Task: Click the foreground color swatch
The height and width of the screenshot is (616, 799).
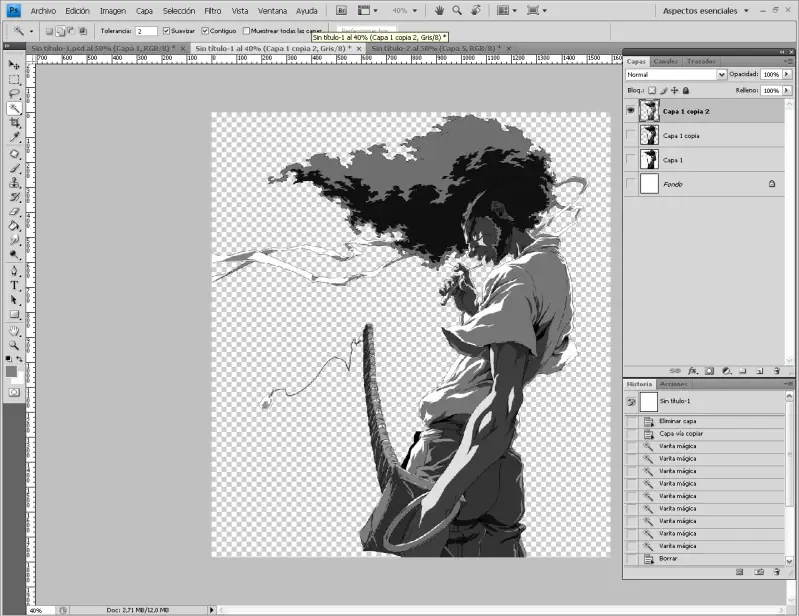Action: 11,371
